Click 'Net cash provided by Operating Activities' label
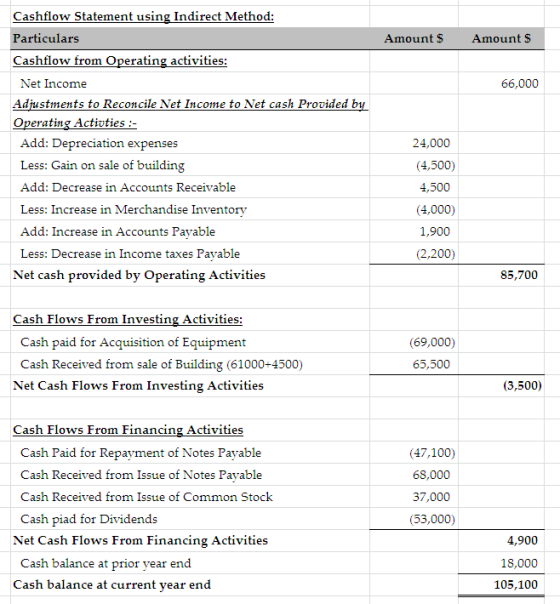This screenshot has width=560, height=604. coord(139,275)
